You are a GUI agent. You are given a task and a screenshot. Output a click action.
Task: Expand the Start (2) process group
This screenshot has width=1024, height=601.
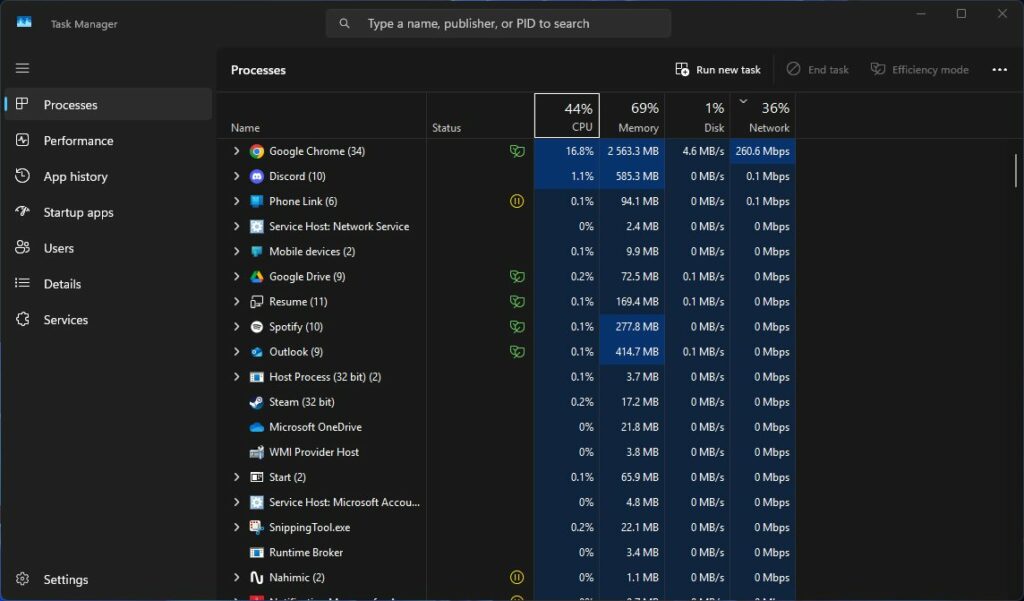(236, 478)
